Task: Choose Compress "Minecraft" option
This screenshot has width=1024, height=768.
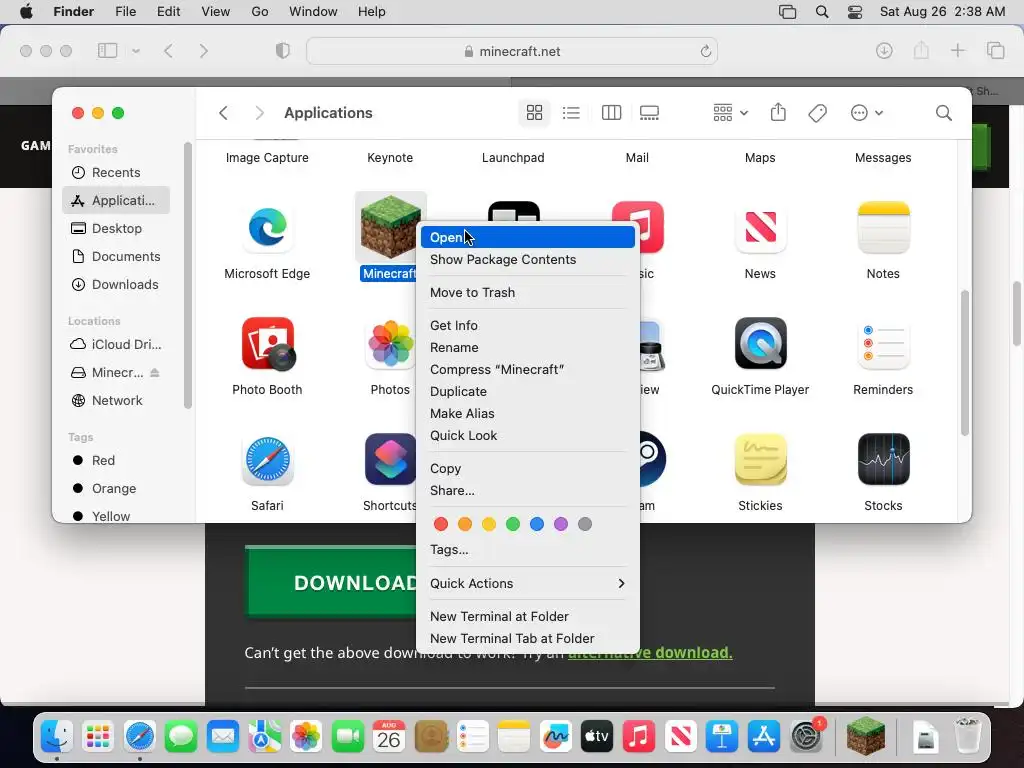Action: pos(528,370)
